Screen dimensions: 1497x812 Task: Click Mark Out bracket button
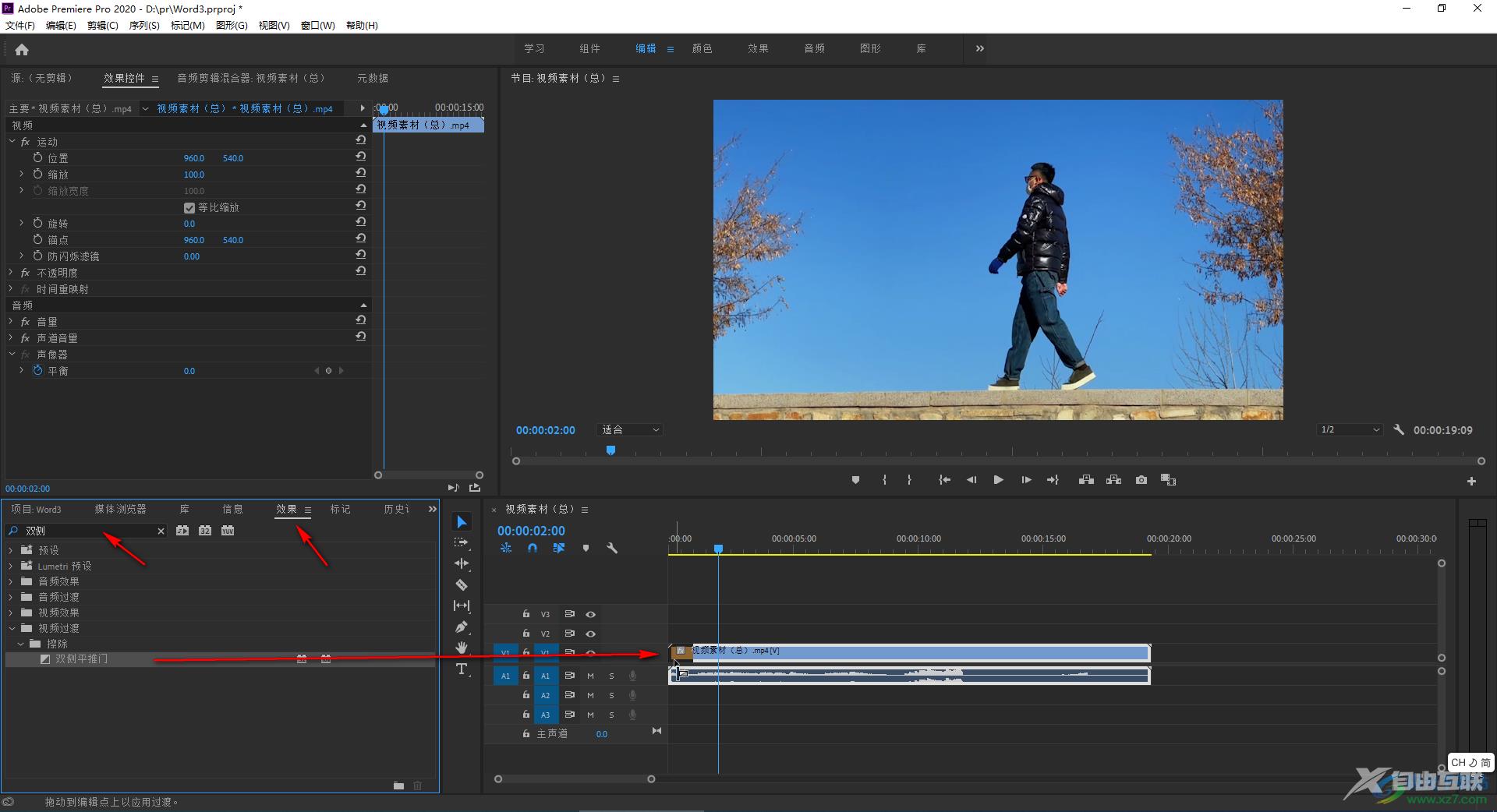(909, 480)
